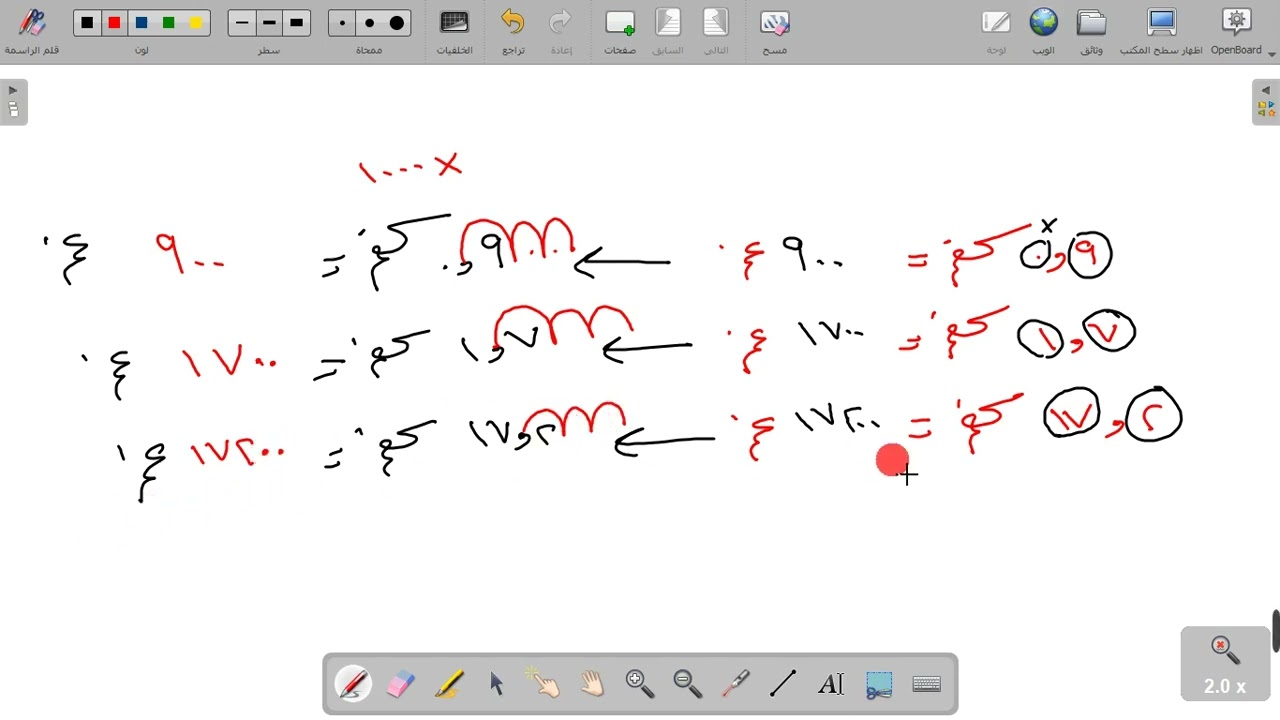Viewport: 1280px width, 720px height.
Task: Activate the arrow selector tool
Action: pos(497,684)
